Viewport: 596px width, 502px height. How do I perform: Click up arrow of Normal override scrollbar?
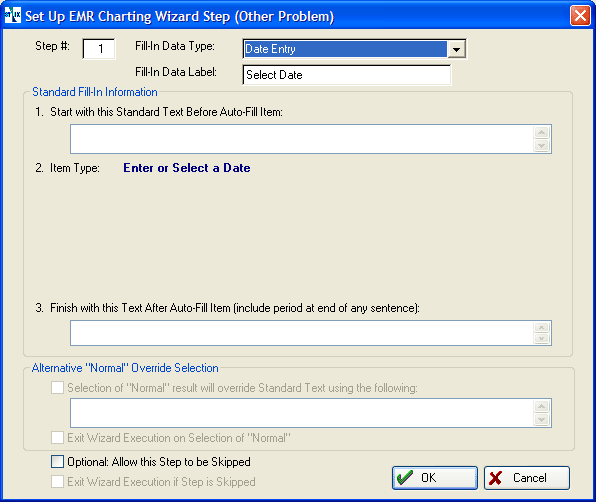542,406
